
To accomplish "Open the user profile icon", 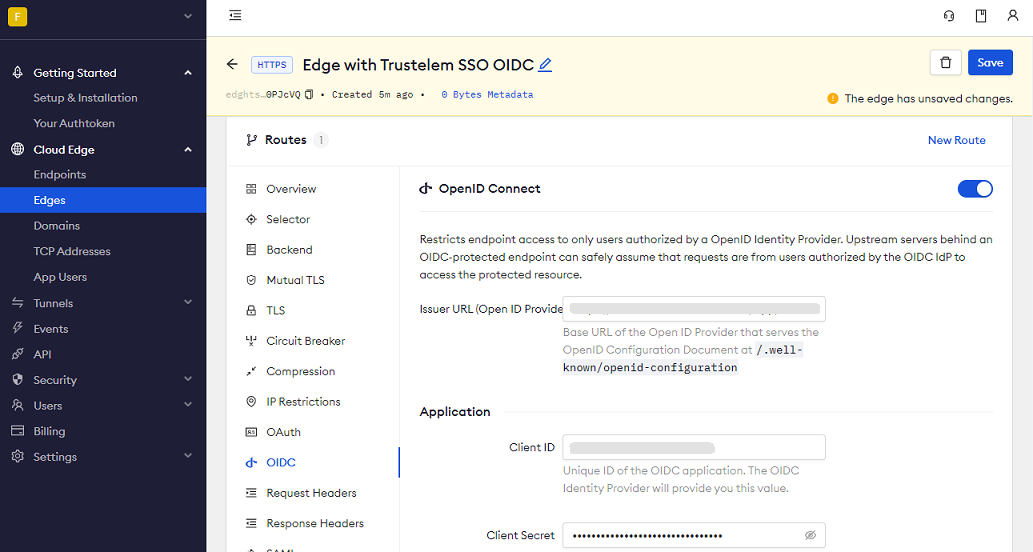I will tap(1013, 16).
